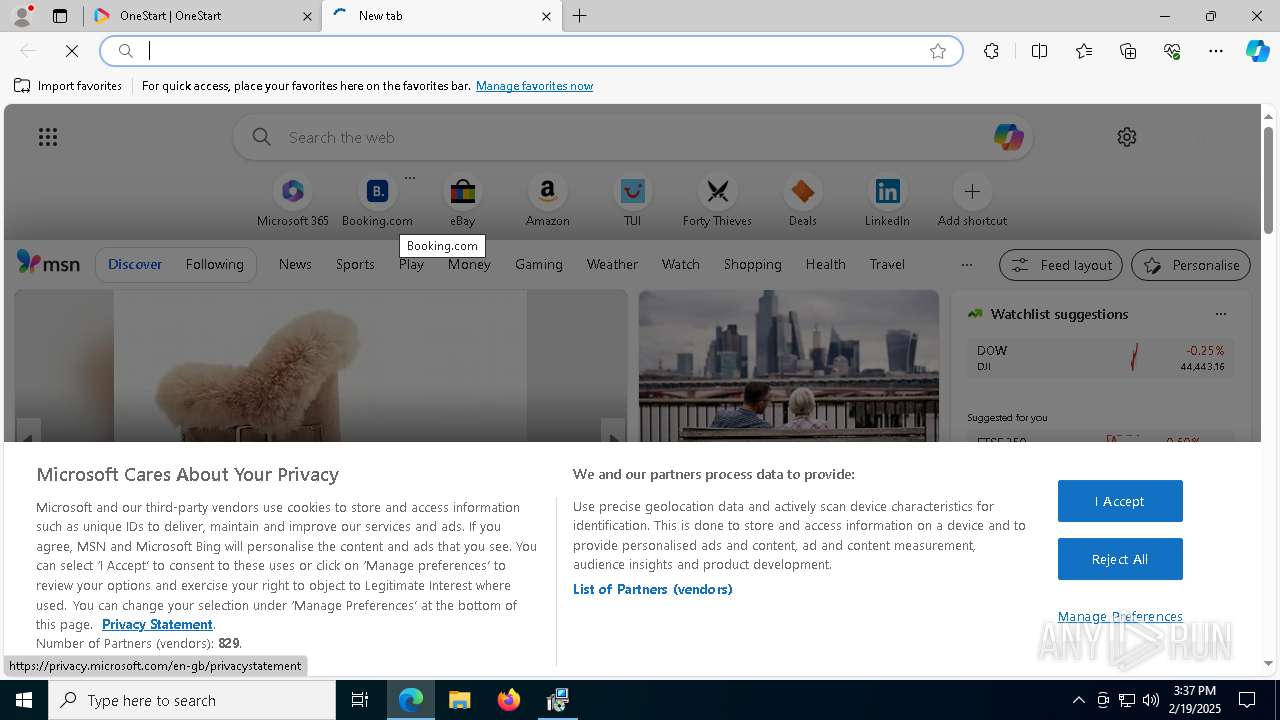This screenshot has height=720, width=1280.
Task: Open the MSN logo home link
Action: click(48, 263)
